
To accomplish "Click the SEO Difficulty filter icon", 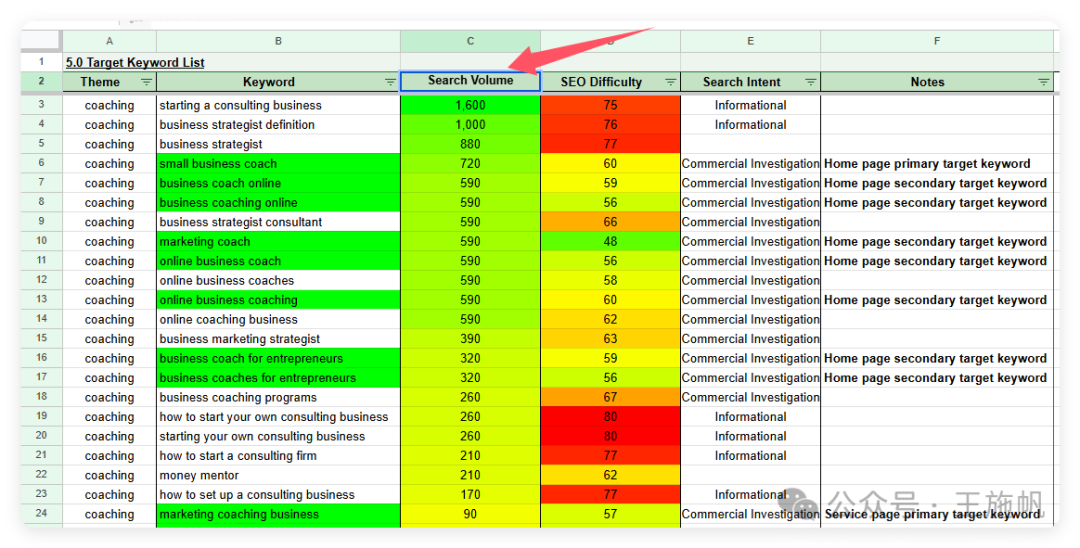I will [670, 82].
